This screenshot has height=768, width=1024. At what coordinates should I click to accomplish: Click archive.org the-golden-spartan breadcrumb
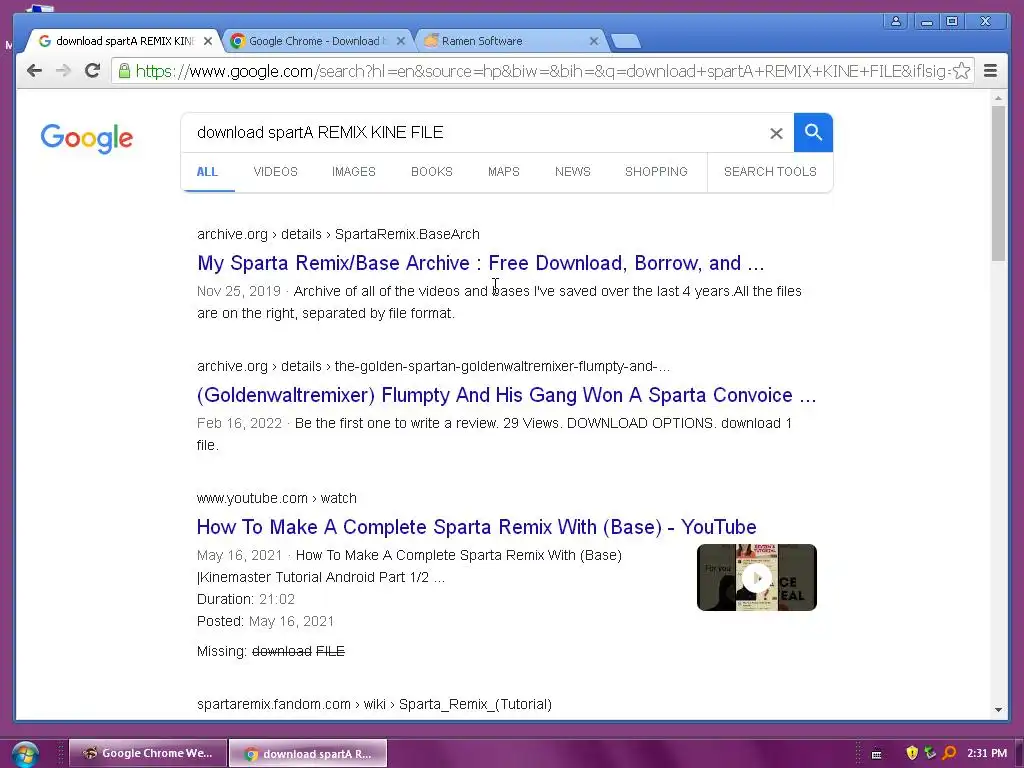pos(434,366)
